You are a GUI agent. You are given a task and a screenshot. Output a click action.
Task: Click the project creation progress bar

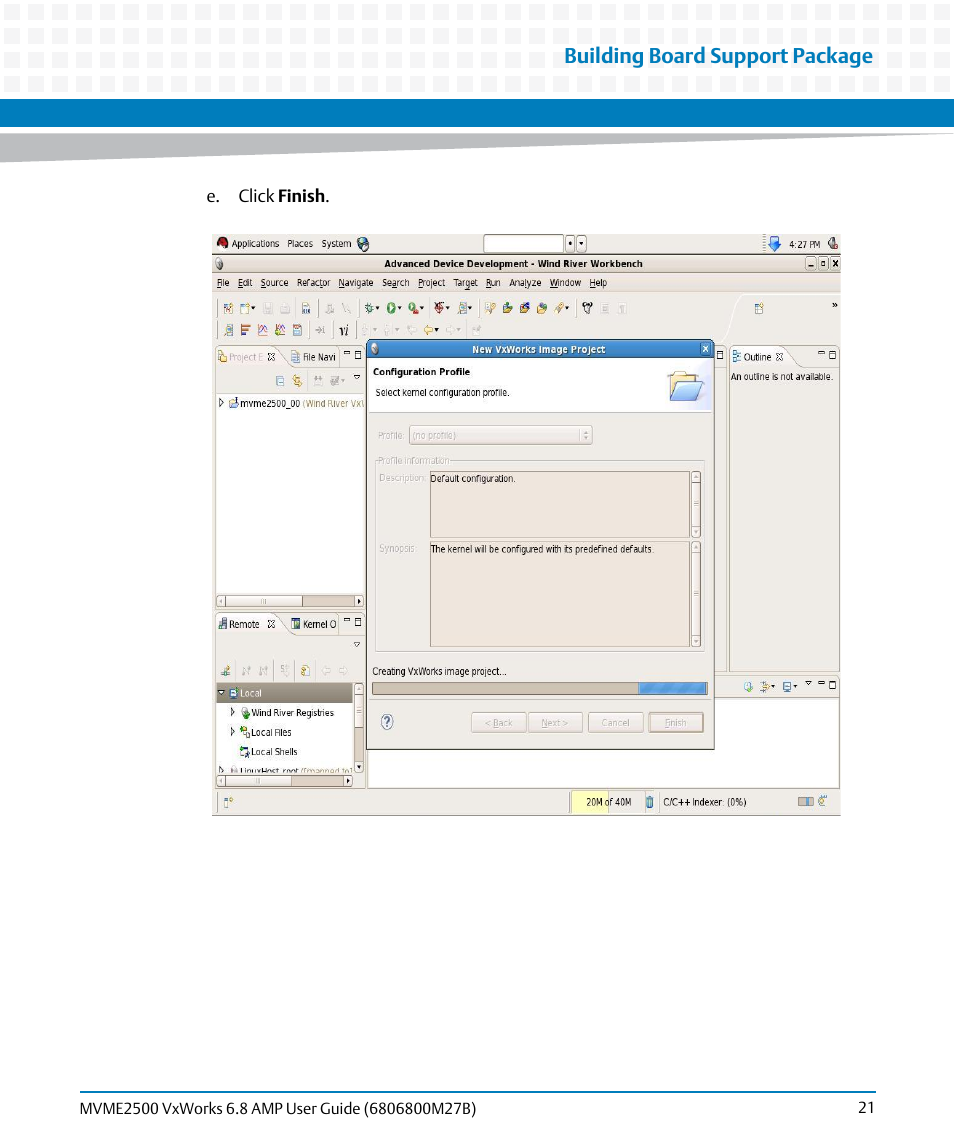(539, 688)
